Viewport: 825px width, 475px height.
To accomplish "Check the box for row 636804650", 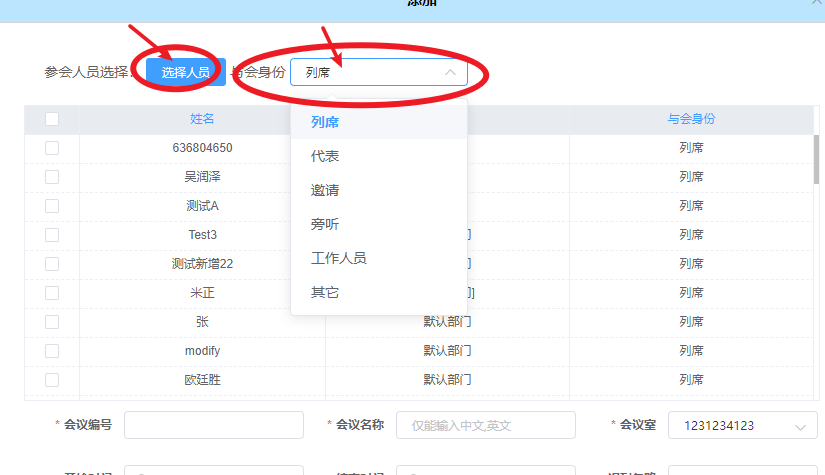I will (52, 148).
